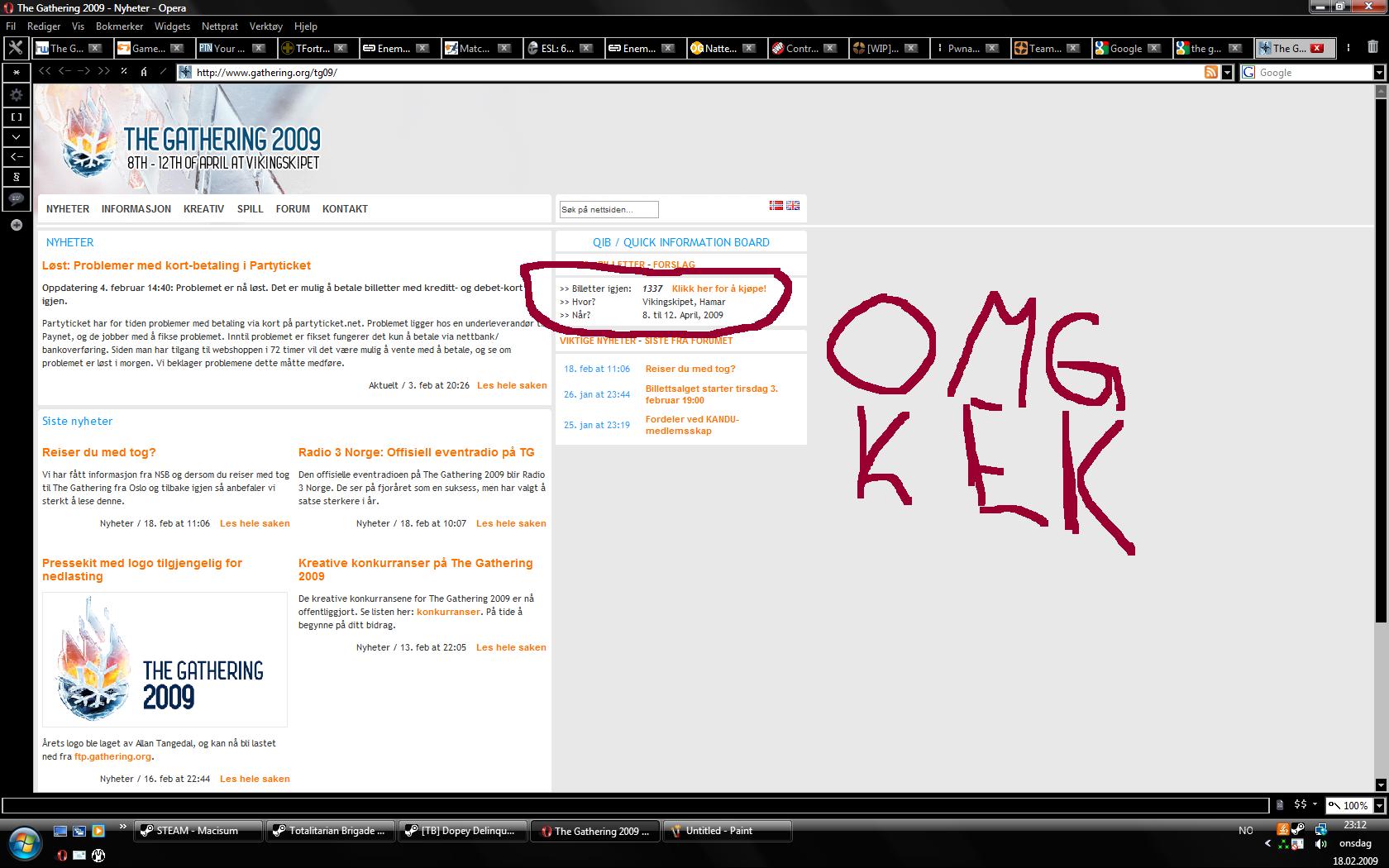This screenshot has width=1389, height=868.
Task: Open the FORUM site link
Action: coord(293,209)
